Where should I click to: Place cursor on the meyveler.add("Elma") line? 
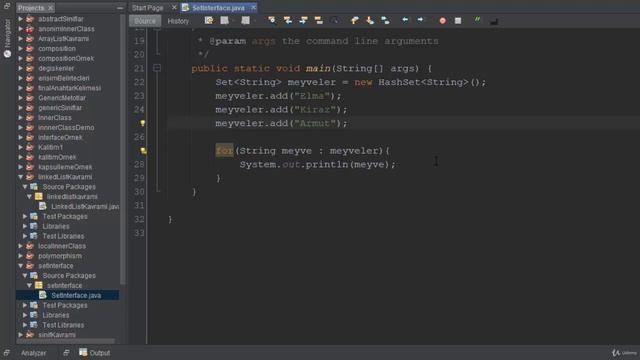[278, 96]
